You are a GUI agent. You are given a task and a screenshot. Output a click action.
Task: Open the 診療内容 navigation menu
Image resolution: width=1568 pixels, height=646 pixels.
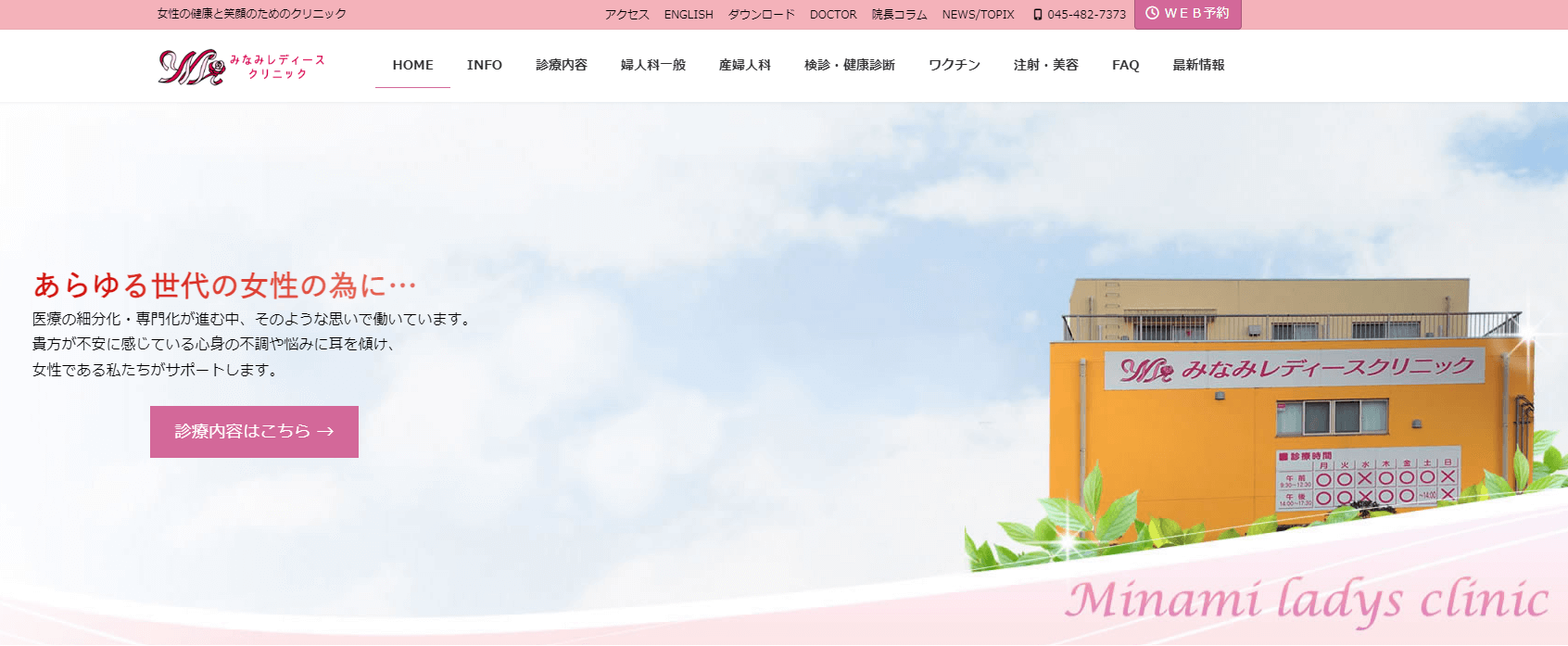561,65
